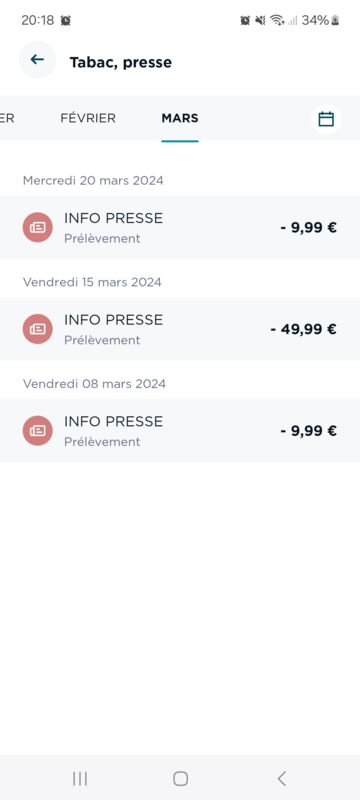360x800 pixels.
Task: Tap the Android home button
Action: pos(181,778)
